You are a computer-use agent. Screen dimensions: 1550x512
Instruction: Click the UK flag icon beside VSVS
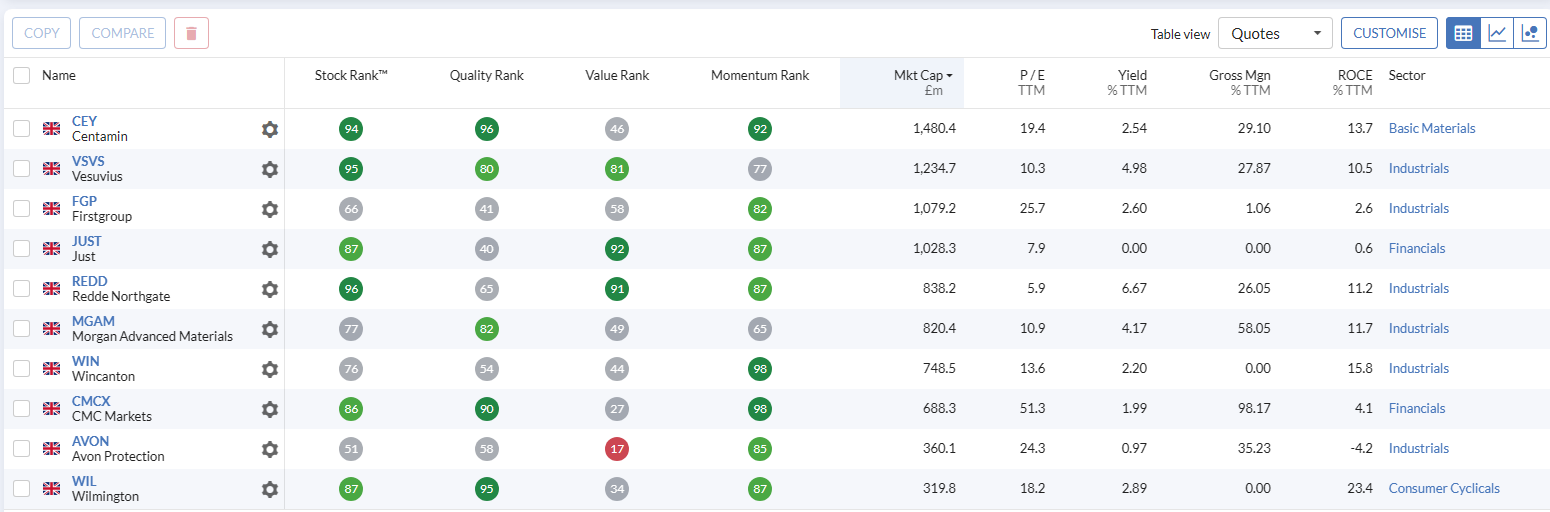51,169
